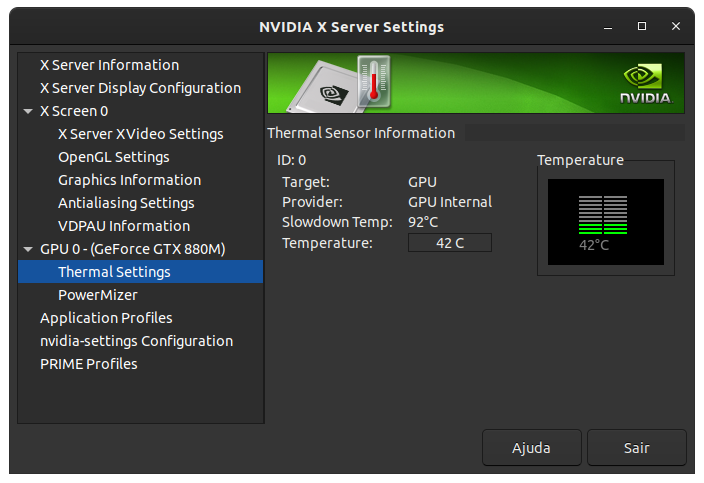Click the temperature gauge bar graphic

603,215
